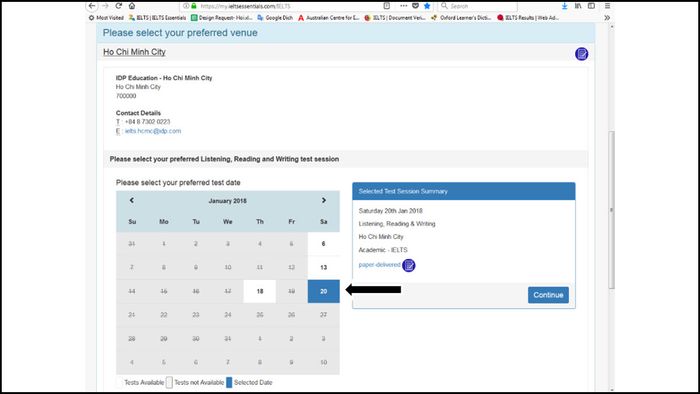This screenshot has width=700, height=394.
Task: Click the Saturday 20th Jan 2018 text
Action: click(x=391, y=211)
